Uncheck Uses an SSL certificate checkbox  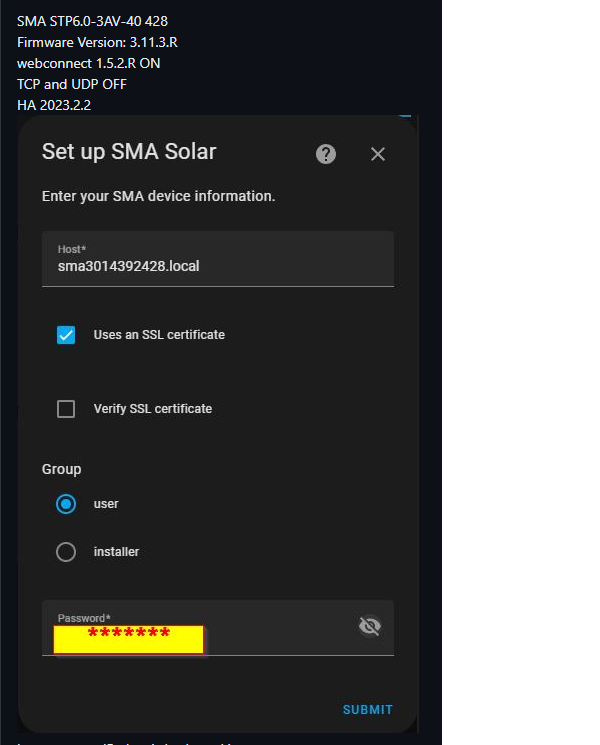click(66, 334)
